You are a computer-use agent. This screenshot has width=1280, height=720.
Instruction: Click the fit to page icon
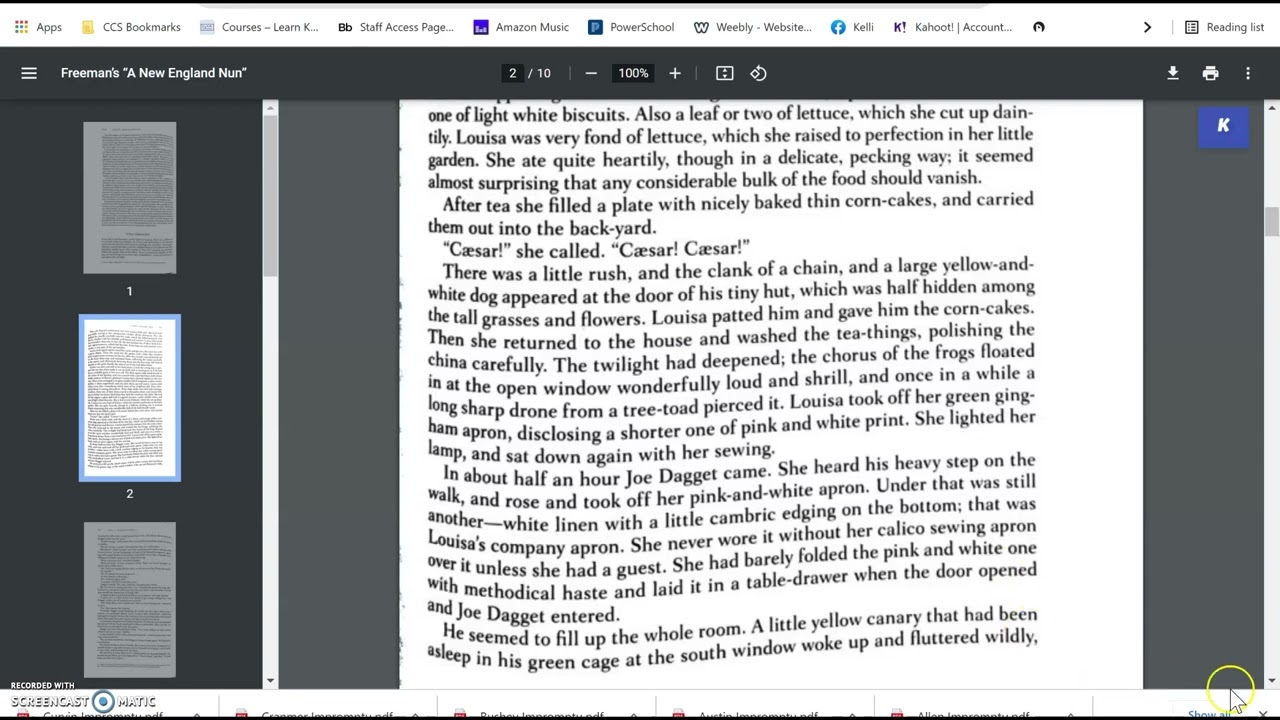(725, 73)
